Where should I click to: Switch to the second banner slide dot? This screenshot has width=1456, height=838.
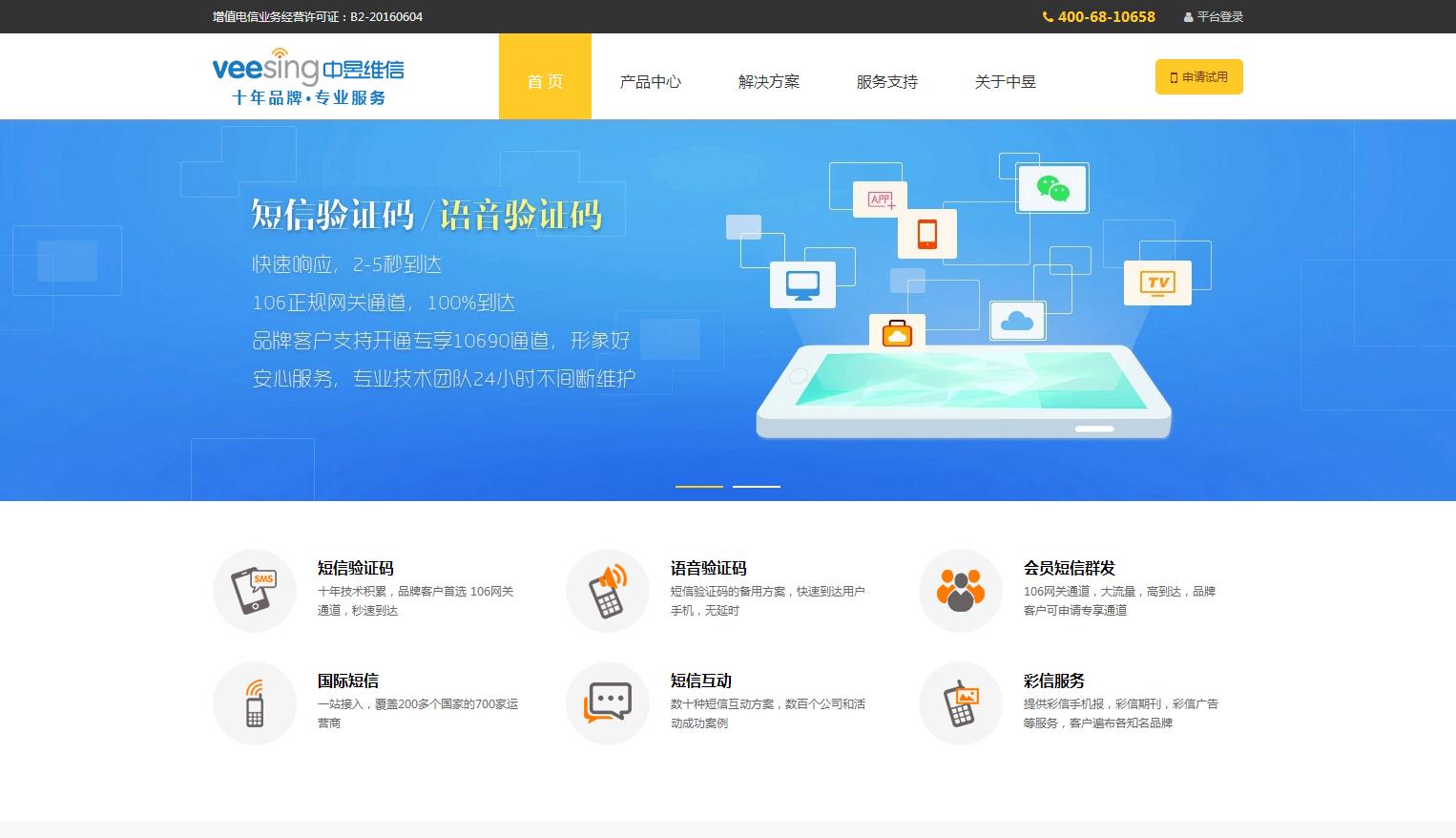(757, 486)
